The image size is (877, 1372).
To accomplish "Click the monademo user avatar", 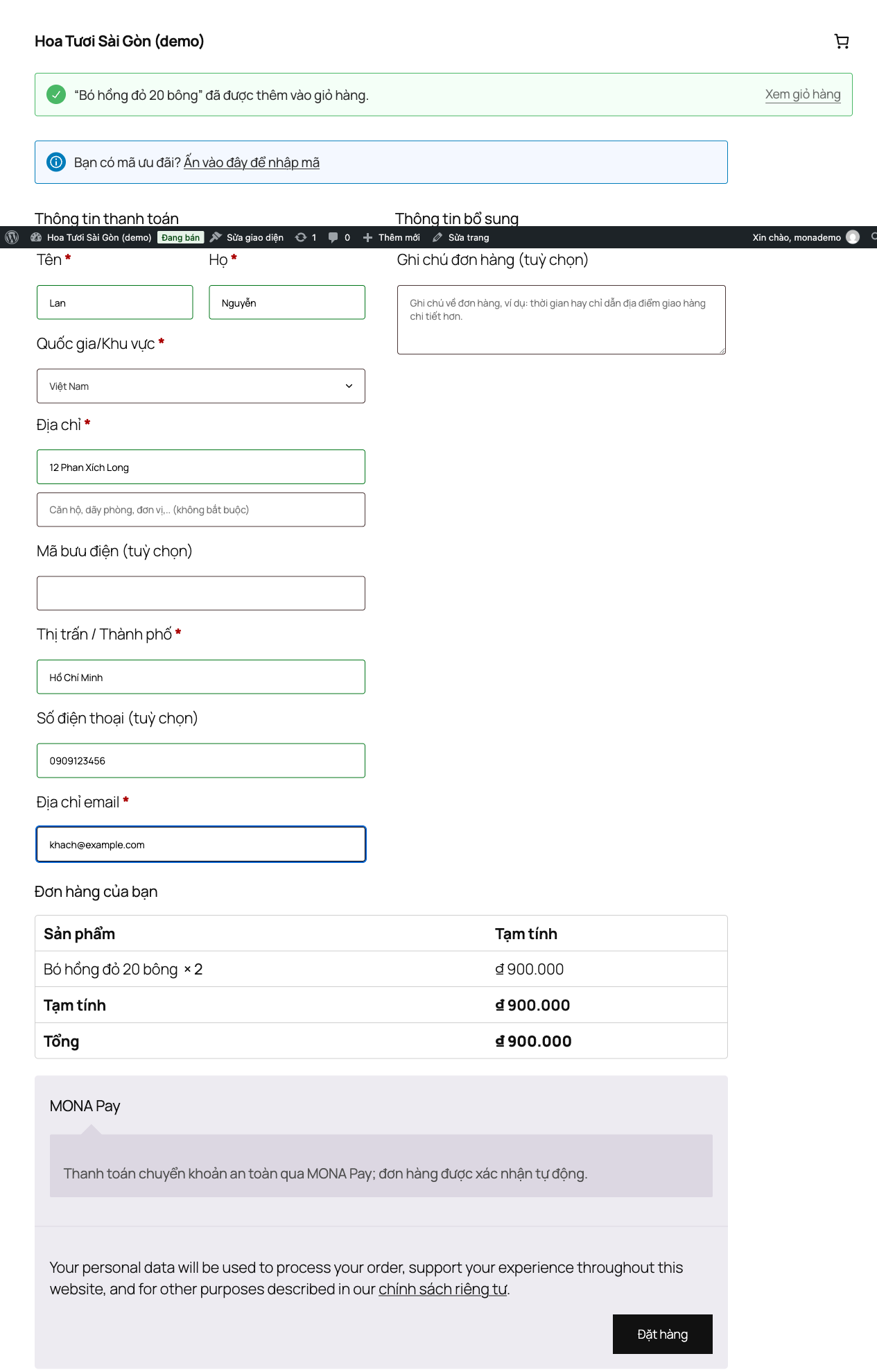I will pos(853,237).
